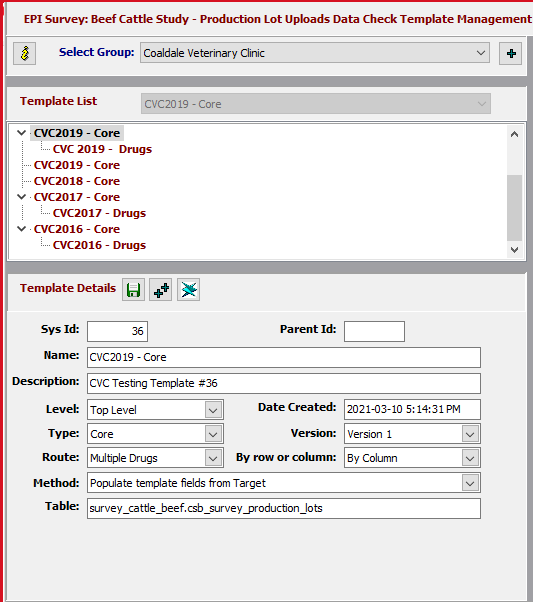Select CVC2017 - Drugs in template tree
This screenshot has height=602, width=533.
99,213
